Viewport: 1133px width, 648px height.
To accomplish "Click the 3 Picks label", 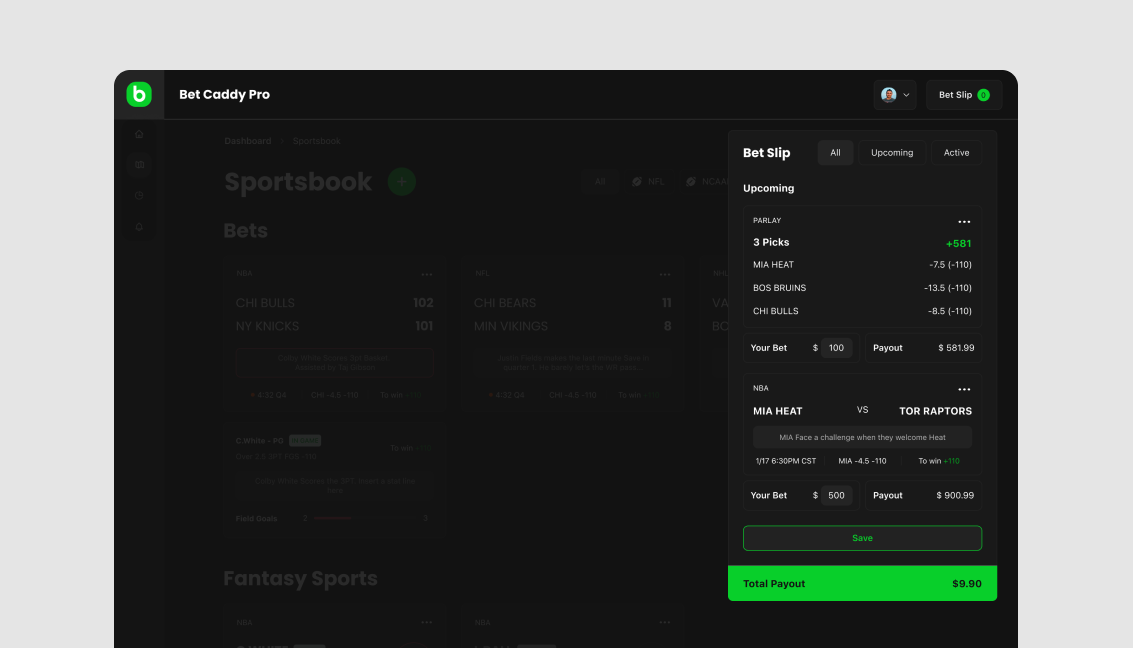I will [x=771, y=242].
